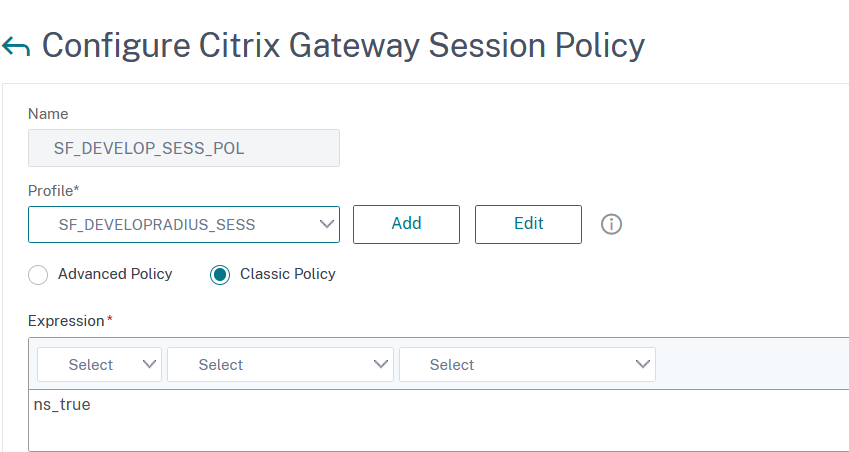Select the Classic Policy radio button
849x452 pixels.
[220, 275]
